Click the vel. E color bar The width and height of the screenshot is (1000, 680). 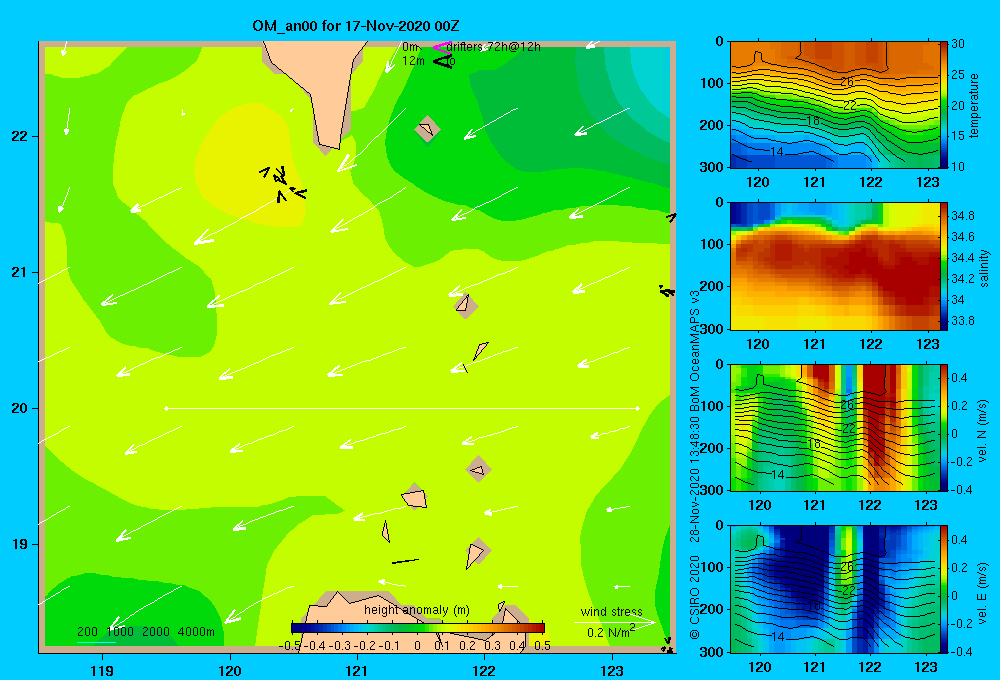coord(943,589)
